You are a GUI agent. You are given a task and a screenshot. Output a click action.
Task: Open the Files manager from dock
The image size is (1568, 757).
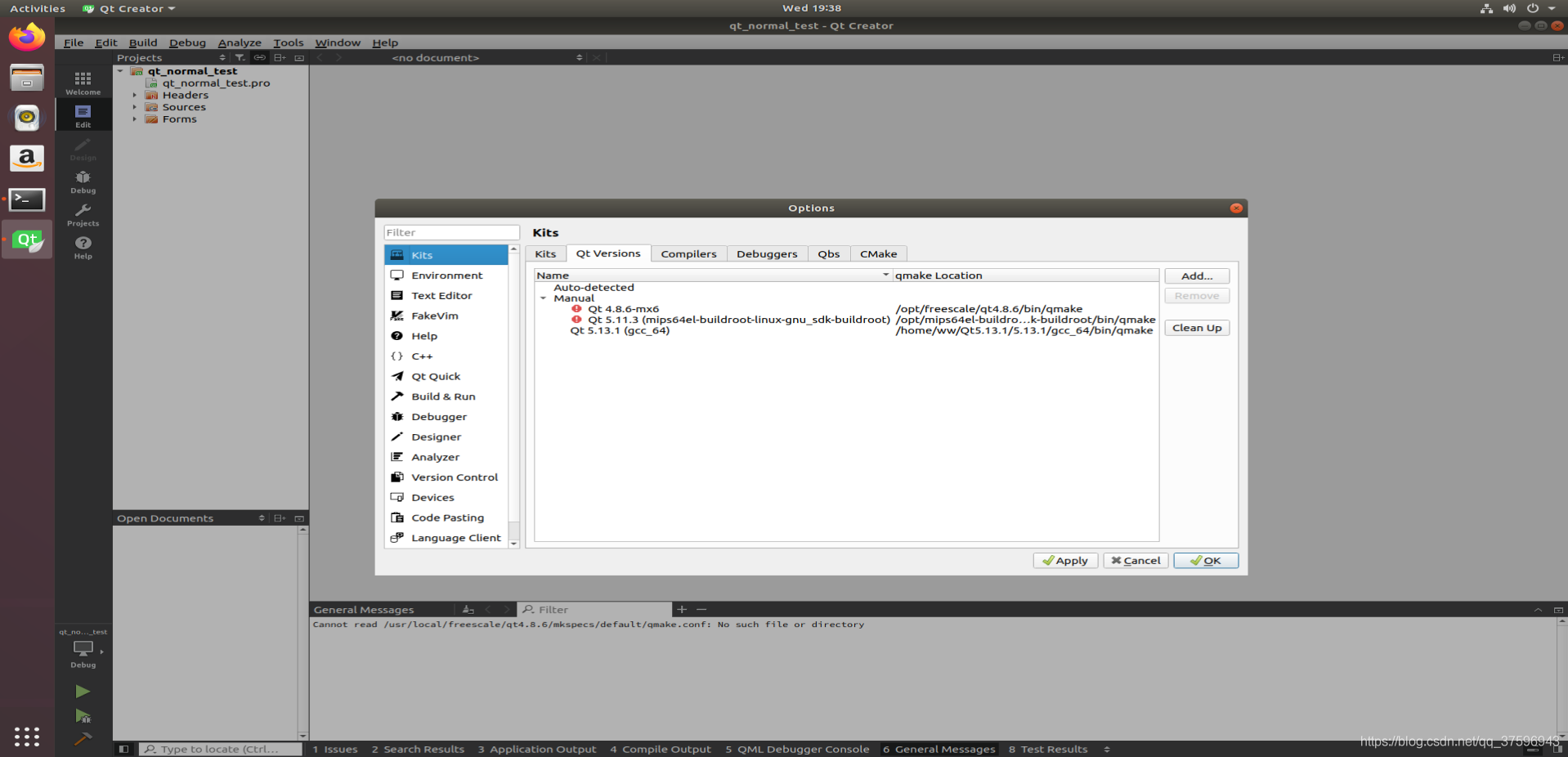(x=27, y=78)
